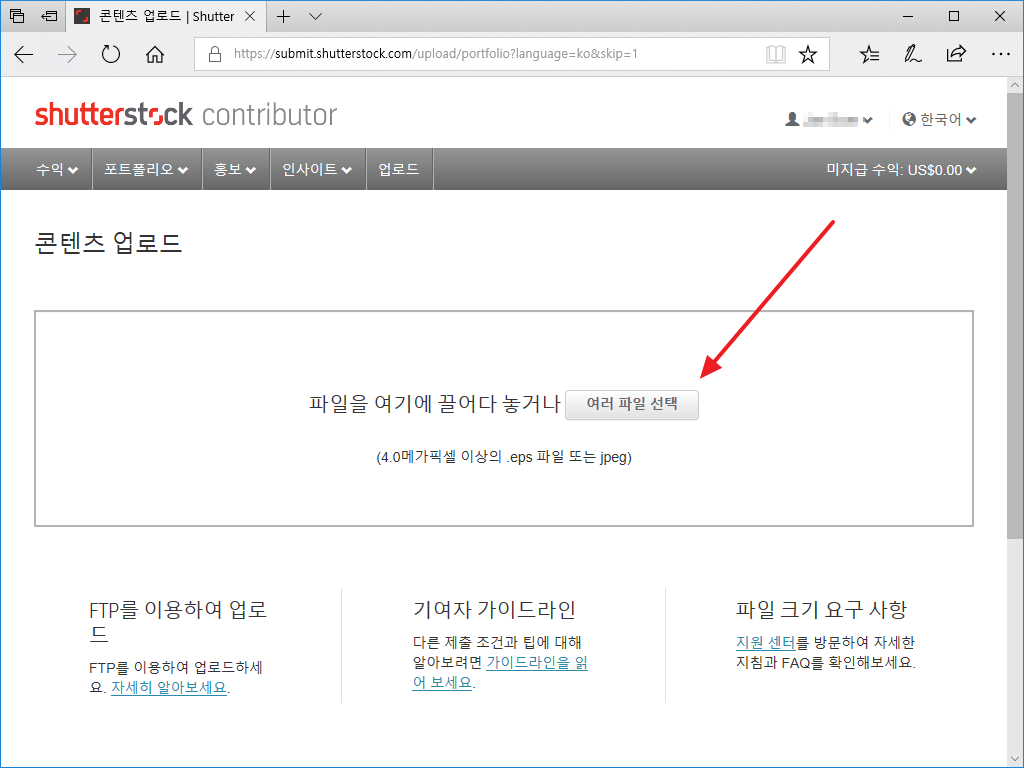Open the Favorites hub icon
1024x768 pixels.
tap(870, 54)
